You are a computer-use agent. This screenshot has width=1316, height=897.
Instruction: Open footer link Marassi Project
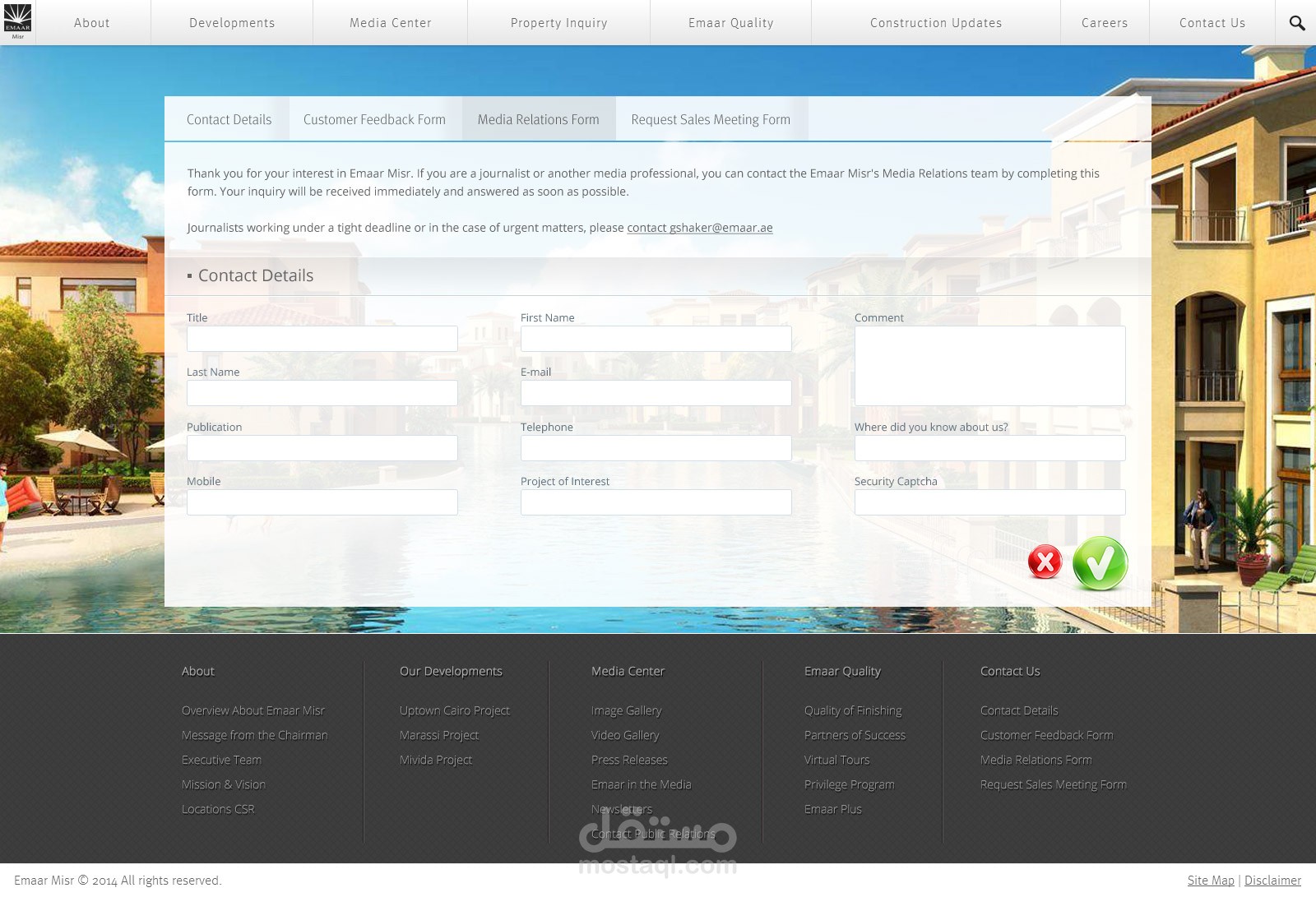coord(439,735)
